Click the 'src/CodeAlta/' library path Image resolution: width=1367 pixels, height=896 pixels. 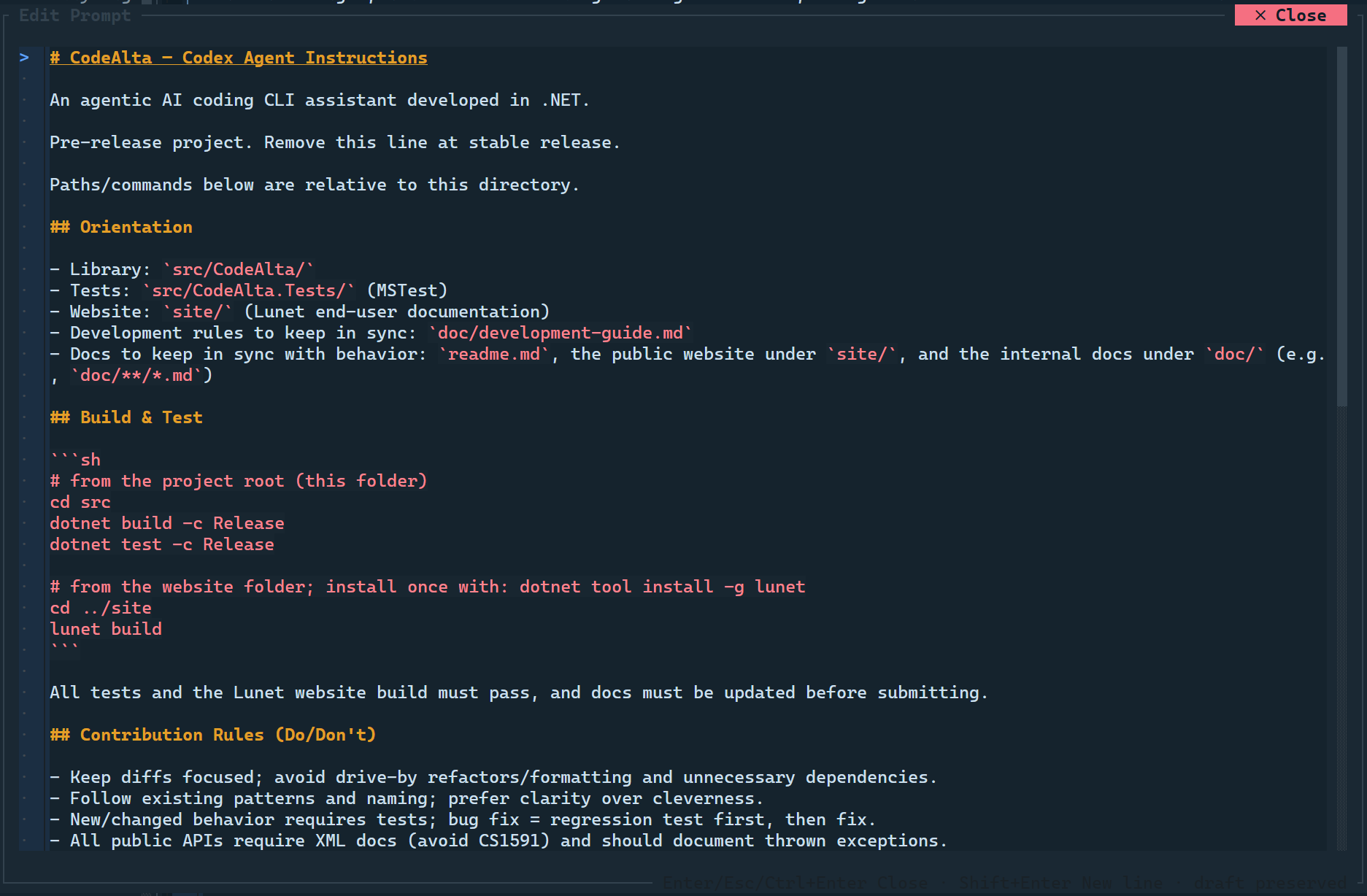[x=238, y=269]
